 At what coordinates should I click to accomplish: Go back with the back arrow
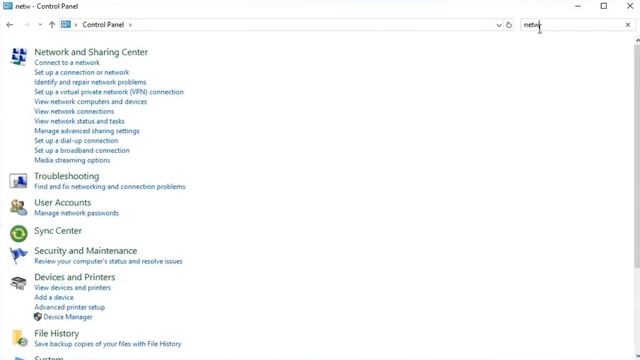point(10,25)
